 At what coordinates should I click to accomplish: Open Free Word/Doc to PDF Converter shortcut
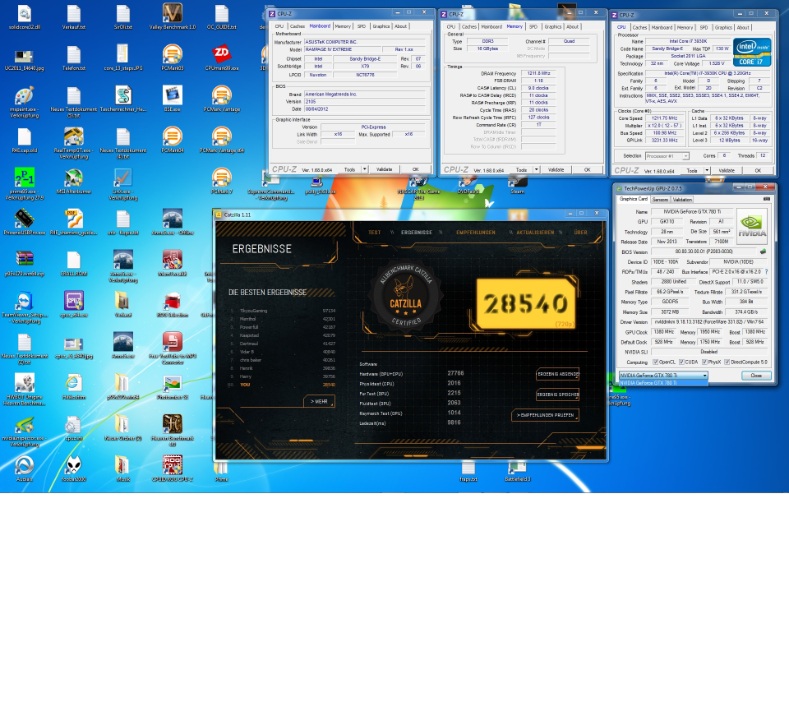tap(172, 349)
